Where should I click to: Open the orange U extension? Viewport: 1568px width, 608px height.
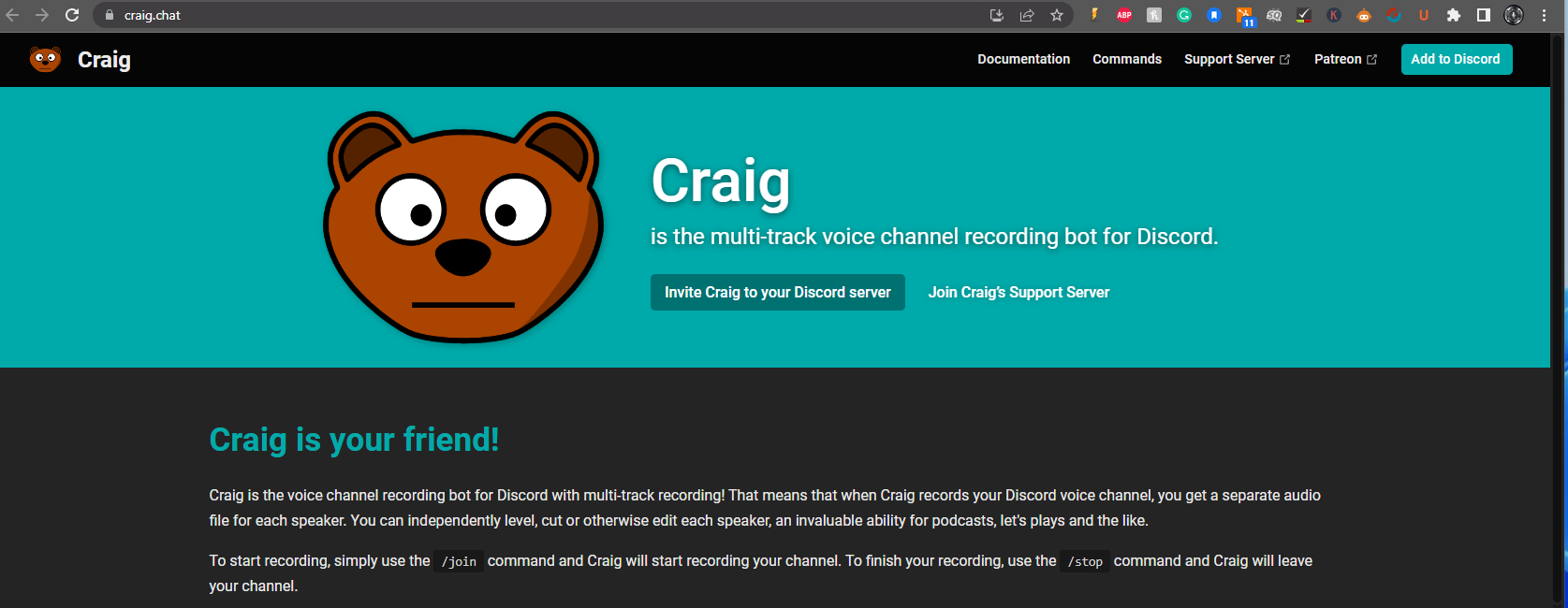[1424, 15]
